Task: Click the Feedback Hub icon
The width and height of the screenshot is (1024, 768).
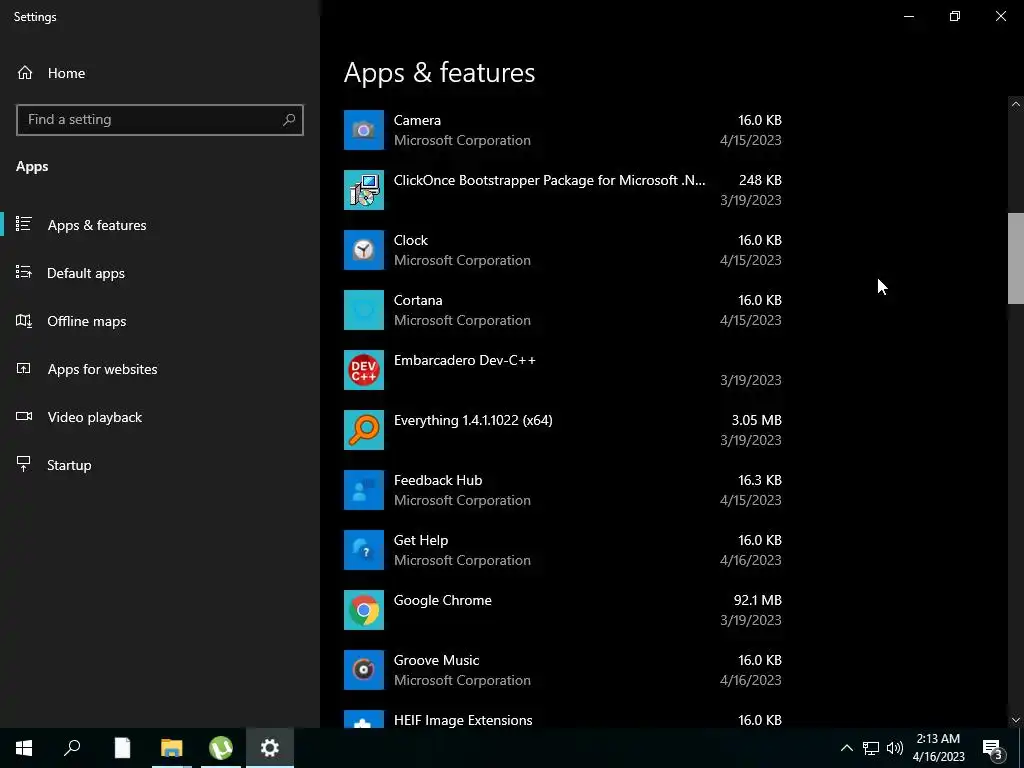Action: (364, 490)
